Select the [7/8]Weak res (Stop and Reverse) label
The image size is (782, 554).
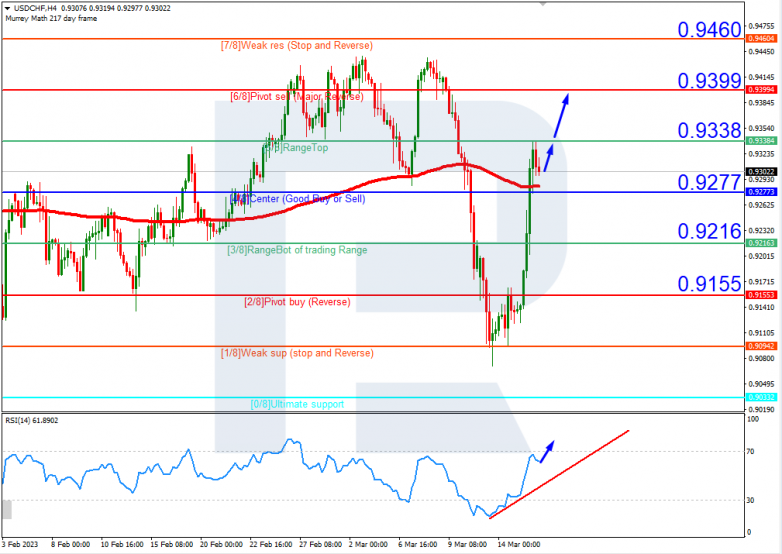point(297,45)
